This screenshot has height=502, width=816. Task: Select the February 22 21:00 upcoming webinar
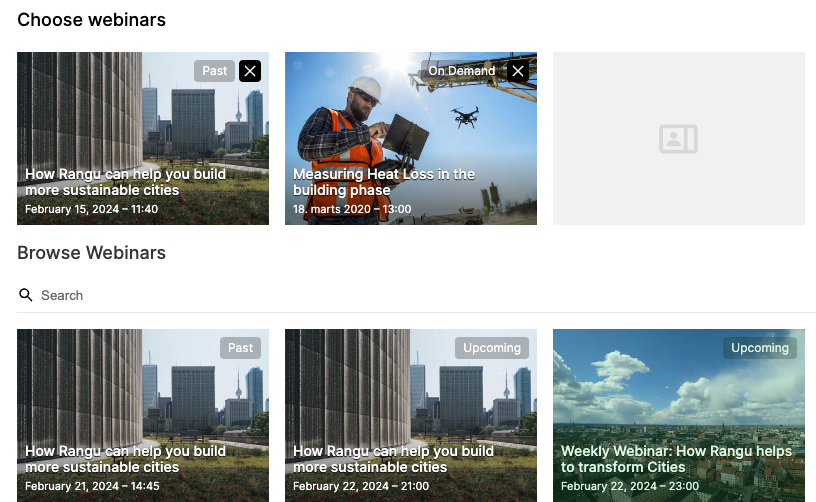coord(411,415)
